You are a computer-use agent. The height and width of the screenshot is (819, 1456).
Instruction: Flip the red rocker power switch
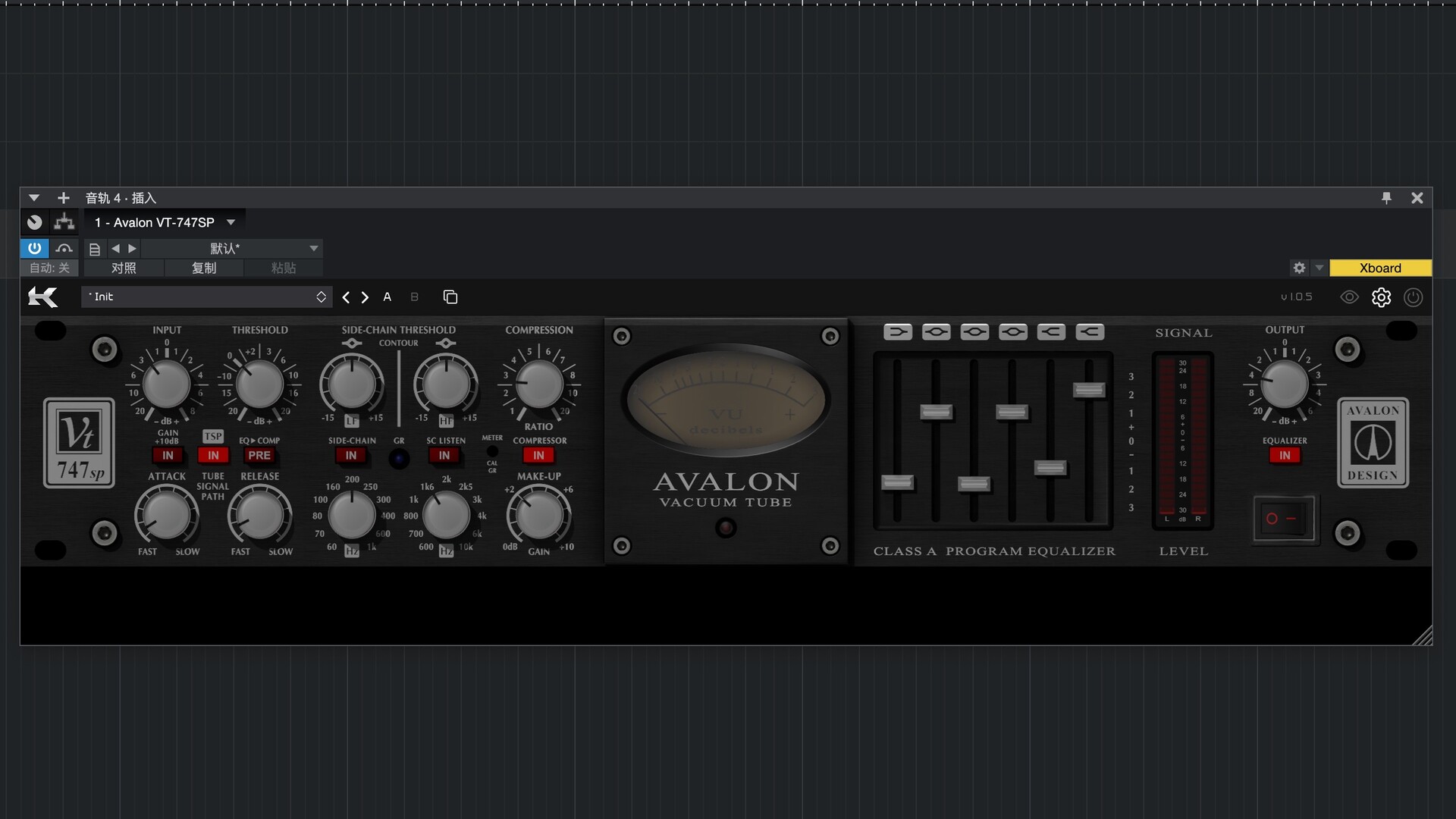click(x=1285, y=519)
